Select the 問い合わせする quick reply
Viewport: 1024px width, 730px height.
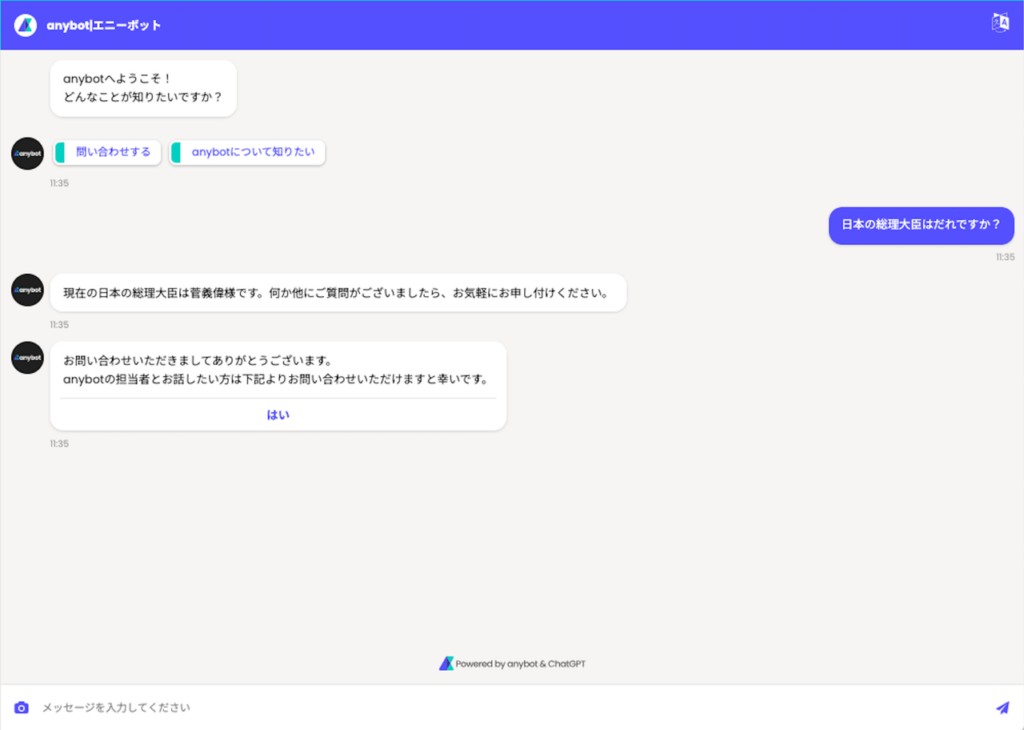coord(112,152)
